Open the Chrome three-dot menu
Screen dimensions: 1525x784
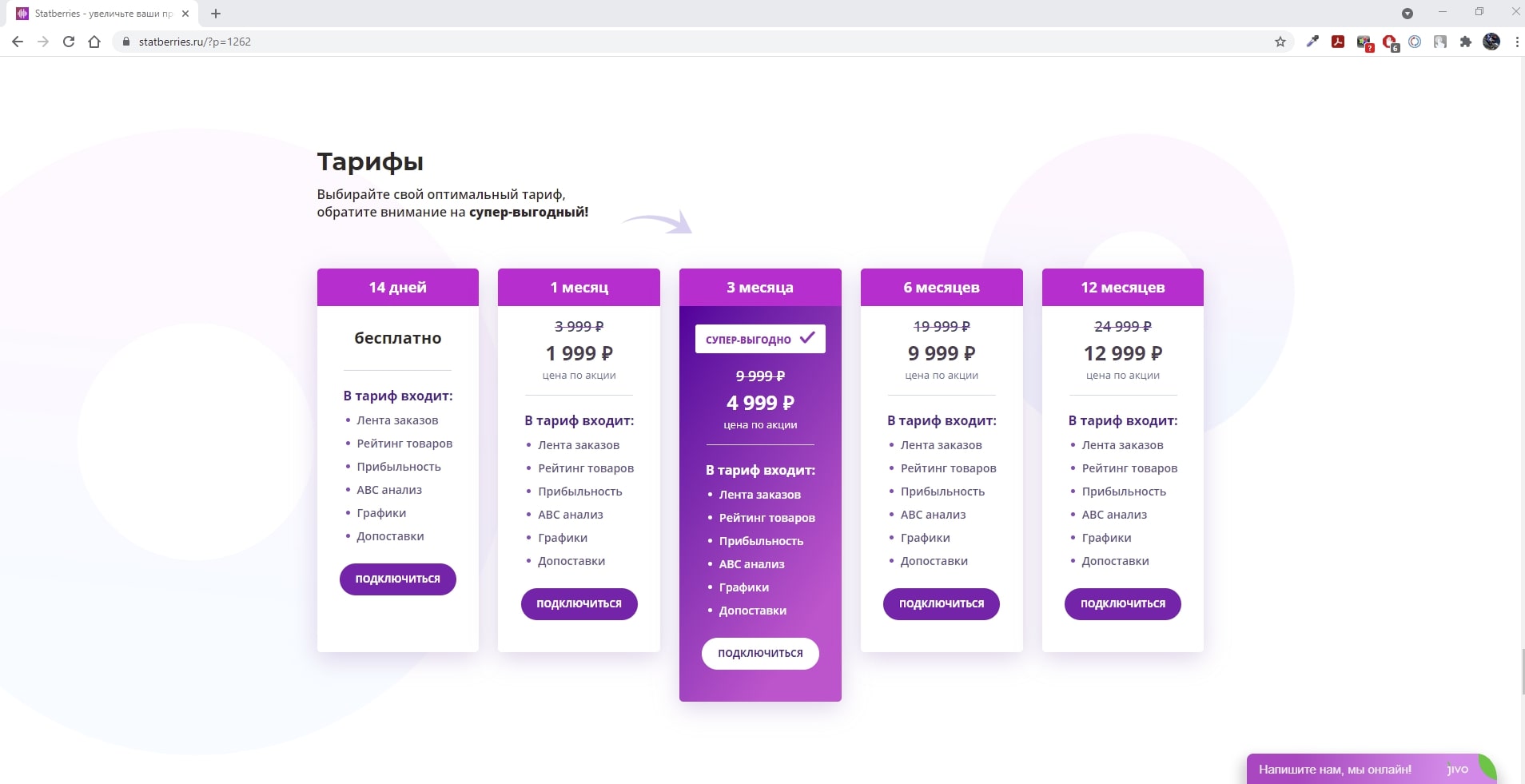click(1516, 42)
